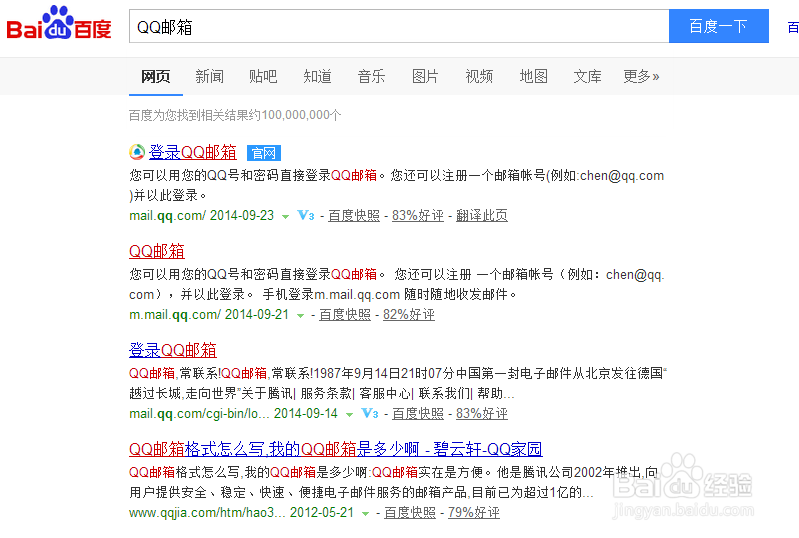Open 百度快照 for mail.qq.com/ 2014-09-23 result
Viewport: 799px width, 538px height.
click(x=354, y=216)
